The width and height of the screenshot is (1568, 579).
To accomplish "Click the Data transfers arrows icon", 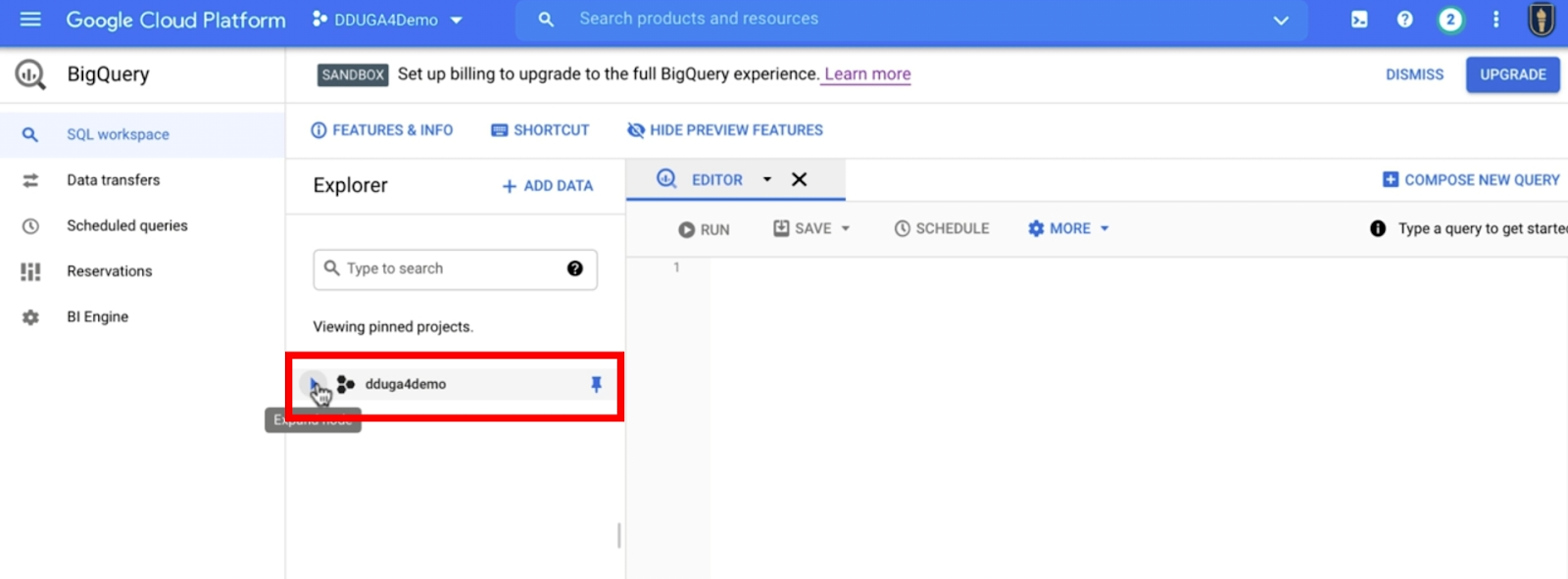I will (30, 180).
